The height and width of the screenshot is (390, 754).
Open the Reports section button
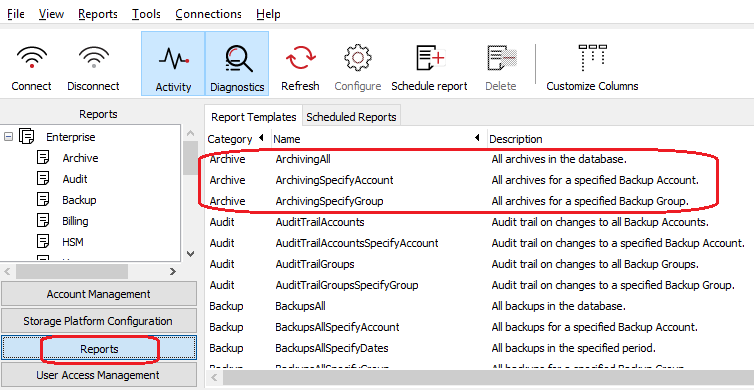pos(99,349)
